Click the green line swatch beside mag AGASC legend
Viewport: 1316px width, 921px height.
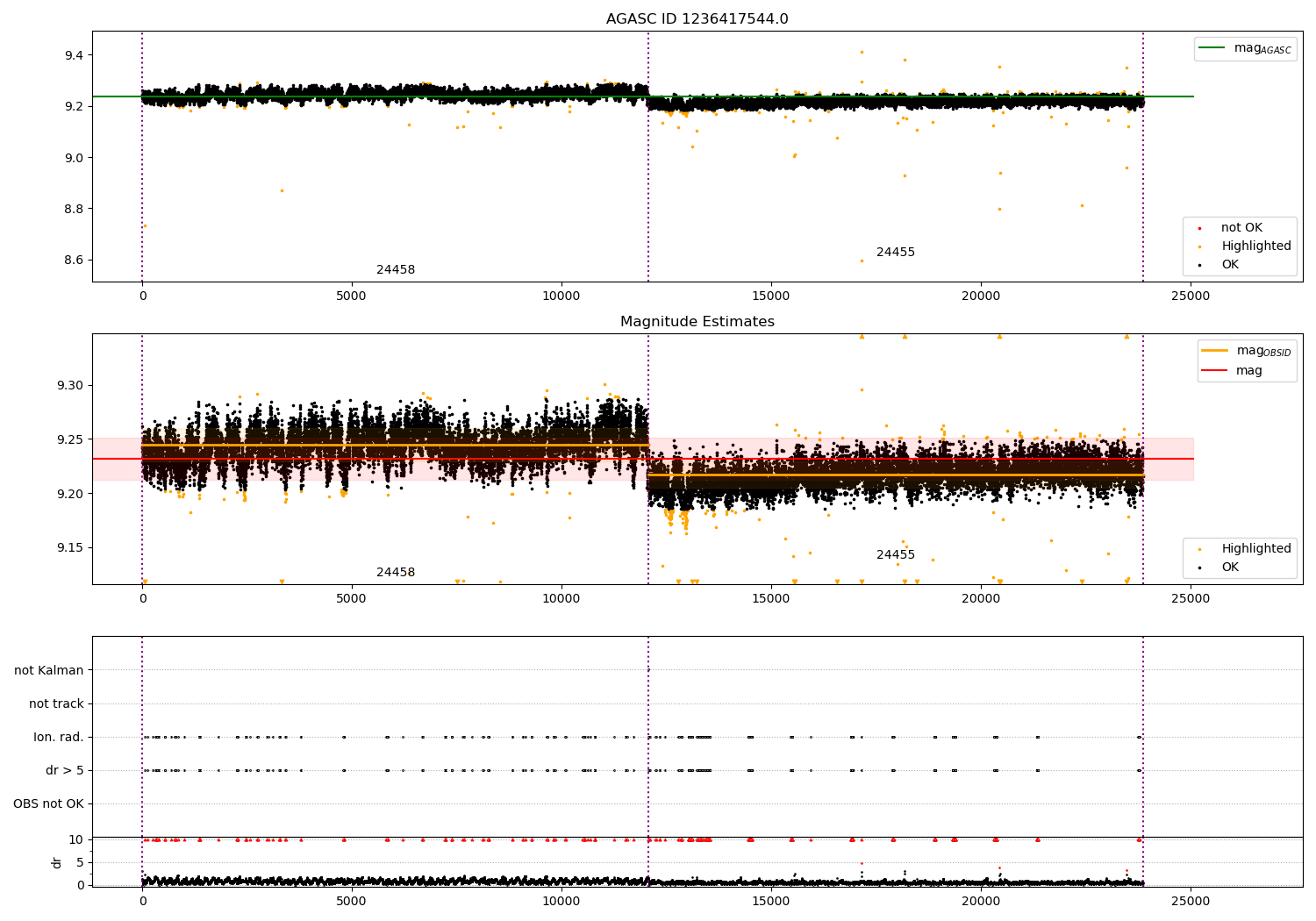[x=1212, y=48]
